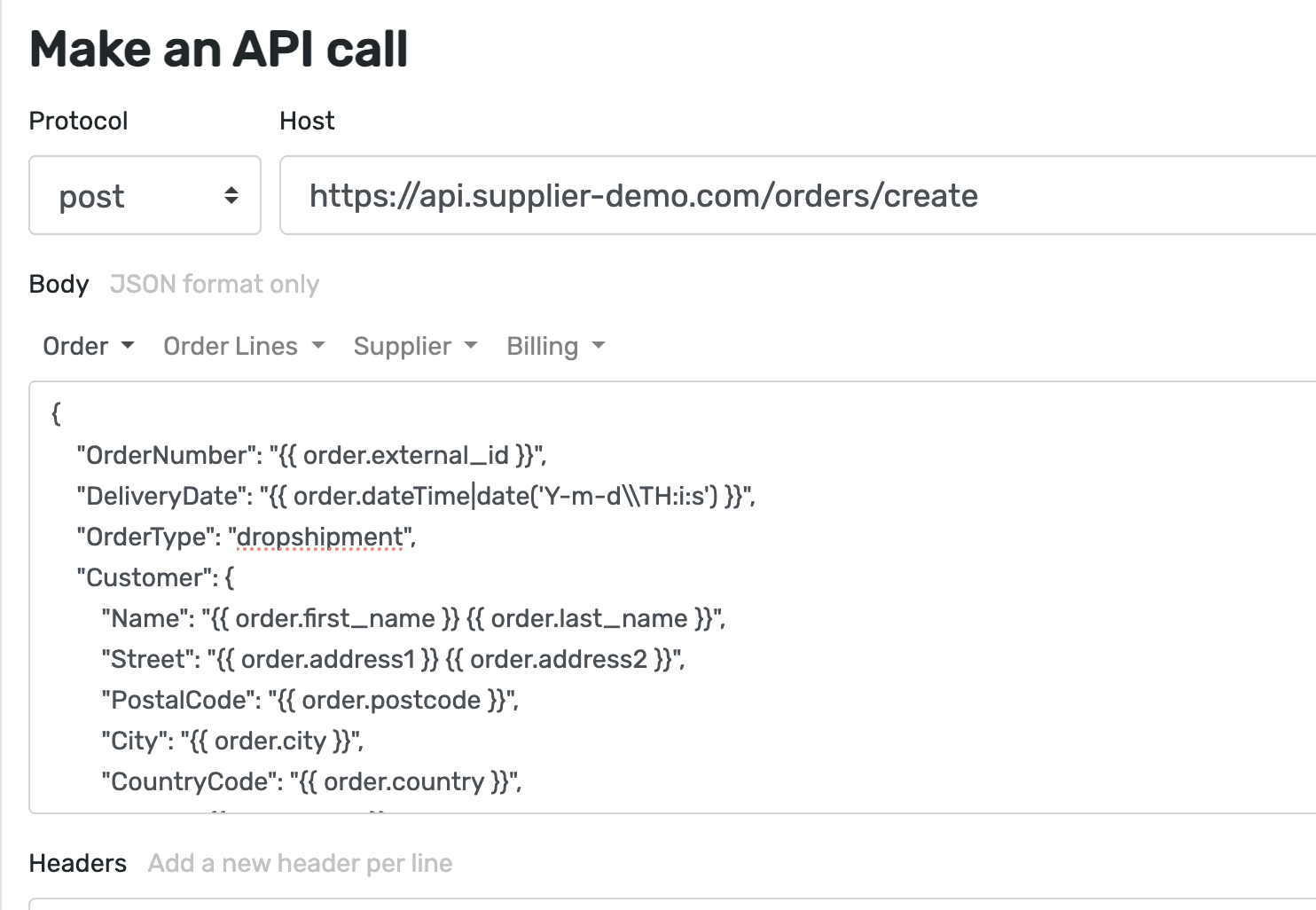Click the PostalCode line in JSON body

[x=309, y=701]
